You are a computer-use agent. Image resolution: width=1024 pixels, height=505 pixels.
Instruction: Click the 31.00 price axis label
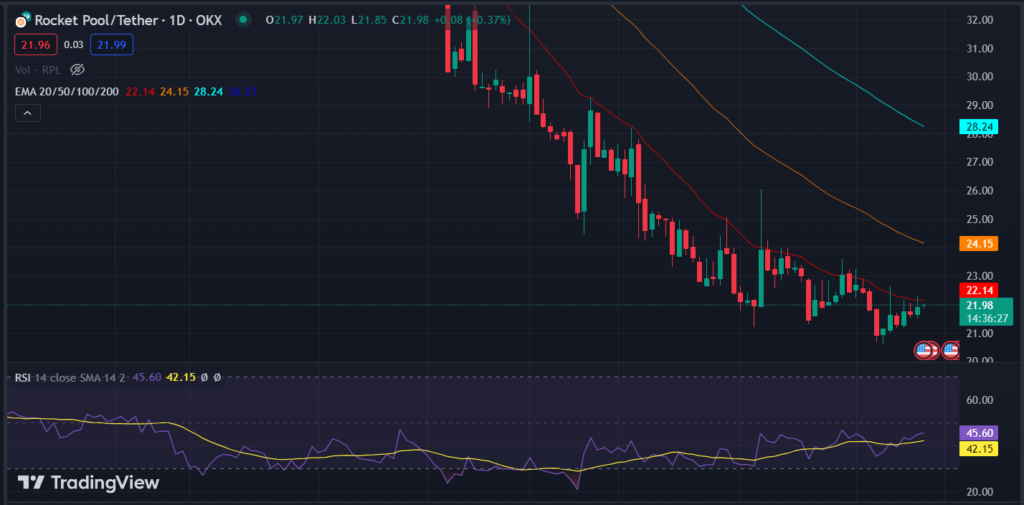(x=980, y=48)
